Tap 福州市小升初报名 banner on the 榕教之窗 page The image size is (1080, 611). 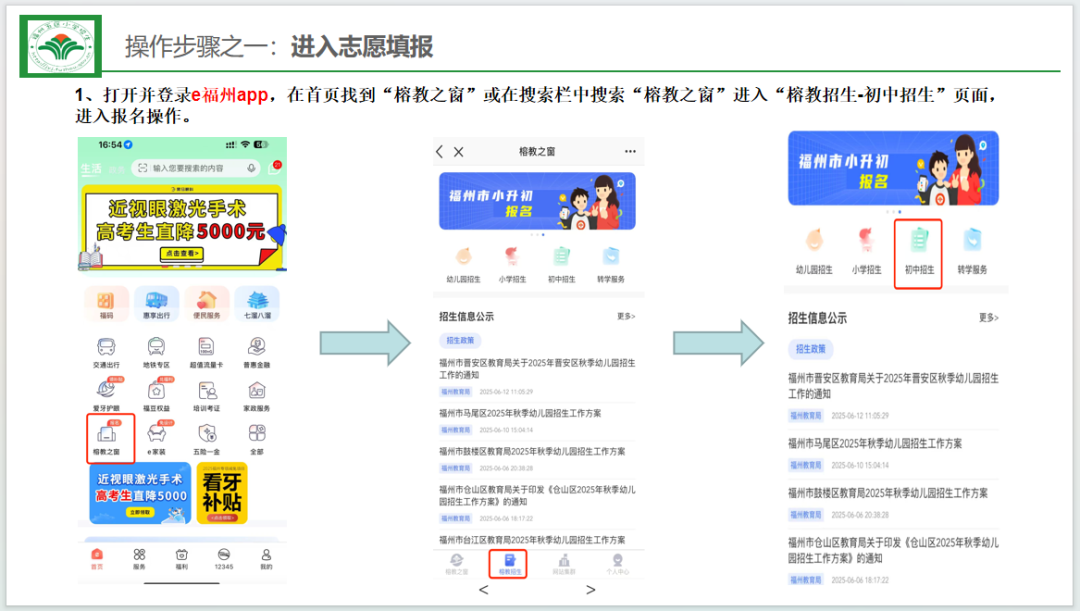(x=537, y=200)
